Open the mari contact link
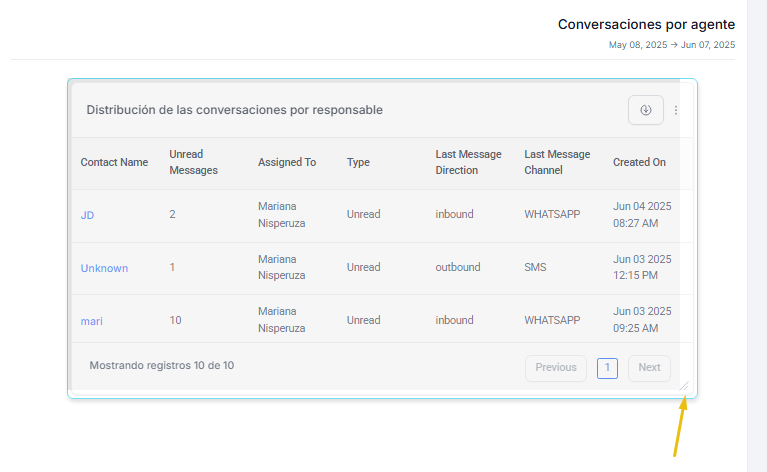This screenshot has width=767, height=472. pyautogui.click(x=91, y=321)
